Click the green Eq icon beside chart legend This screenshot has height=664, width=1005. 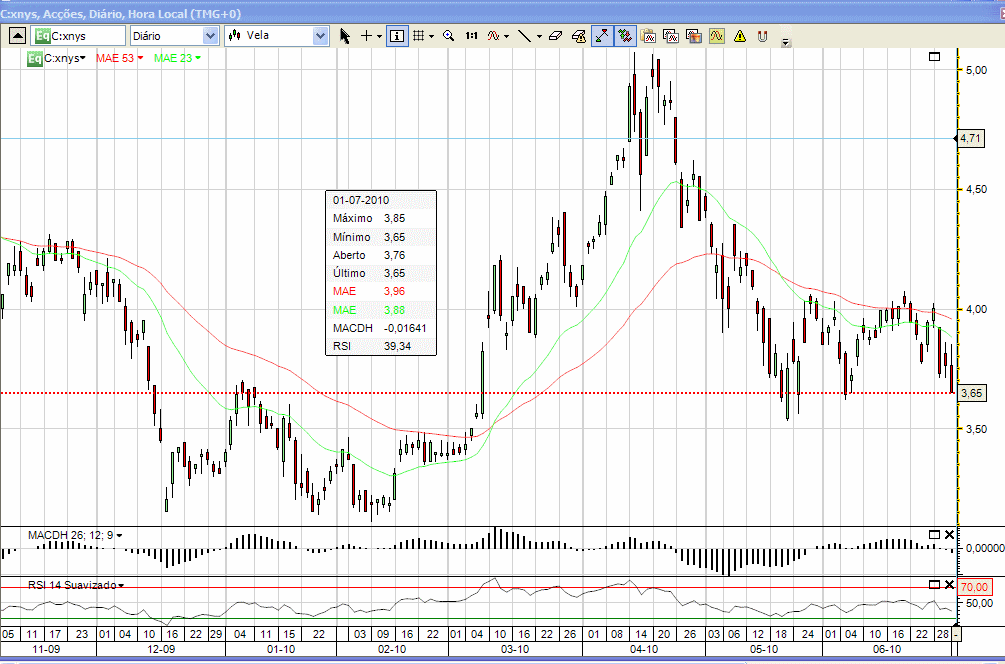tap(35, 58)
